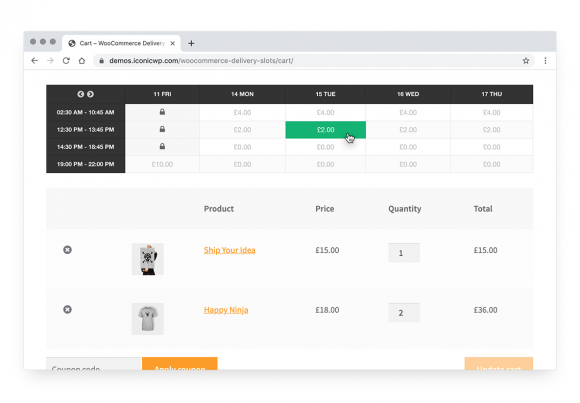Open Happy Ninja product link
Image resolution: width=580 pixels, height=403 pixels.
point(226,310)
